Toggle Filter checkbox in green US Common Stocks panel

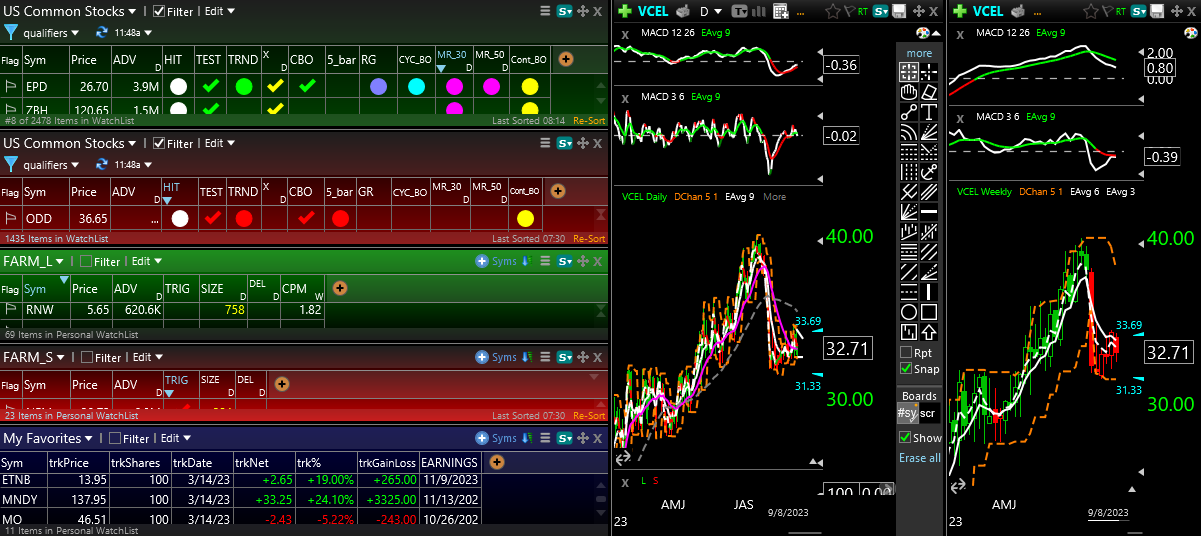click(159, 12)
